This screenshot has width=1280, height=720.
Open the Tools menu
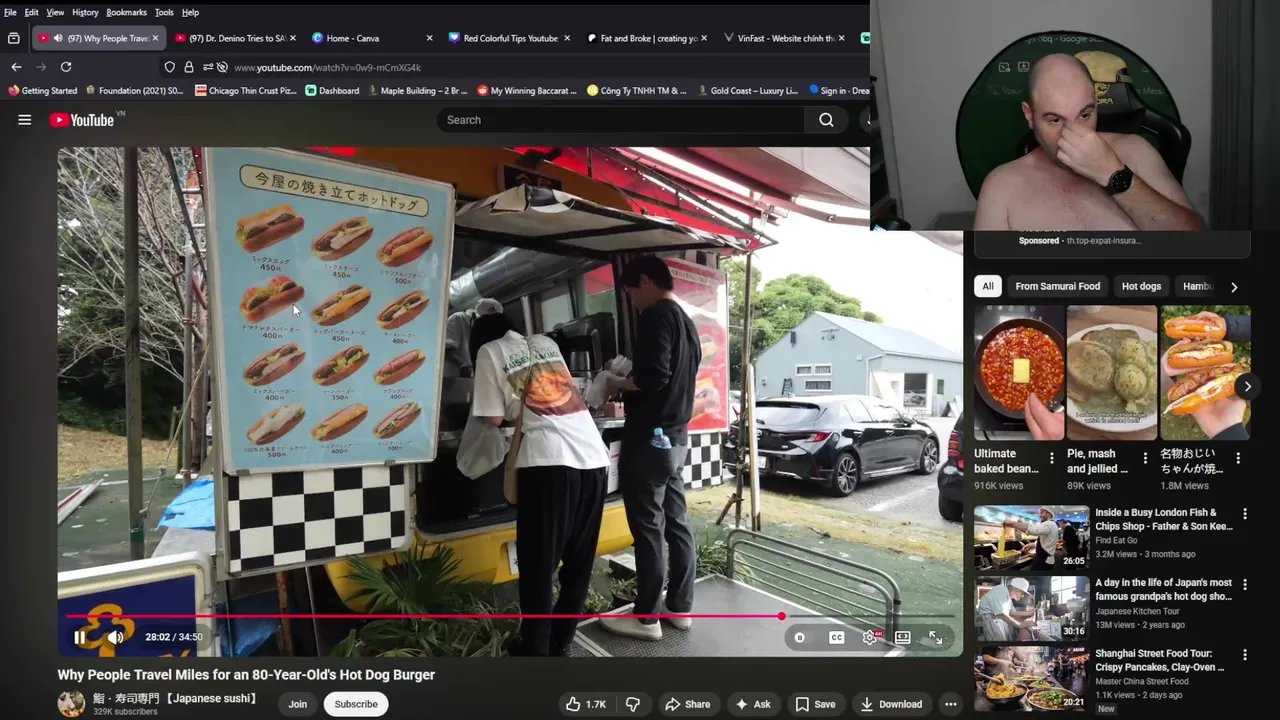pyautogui.click(x=164, y=12)
